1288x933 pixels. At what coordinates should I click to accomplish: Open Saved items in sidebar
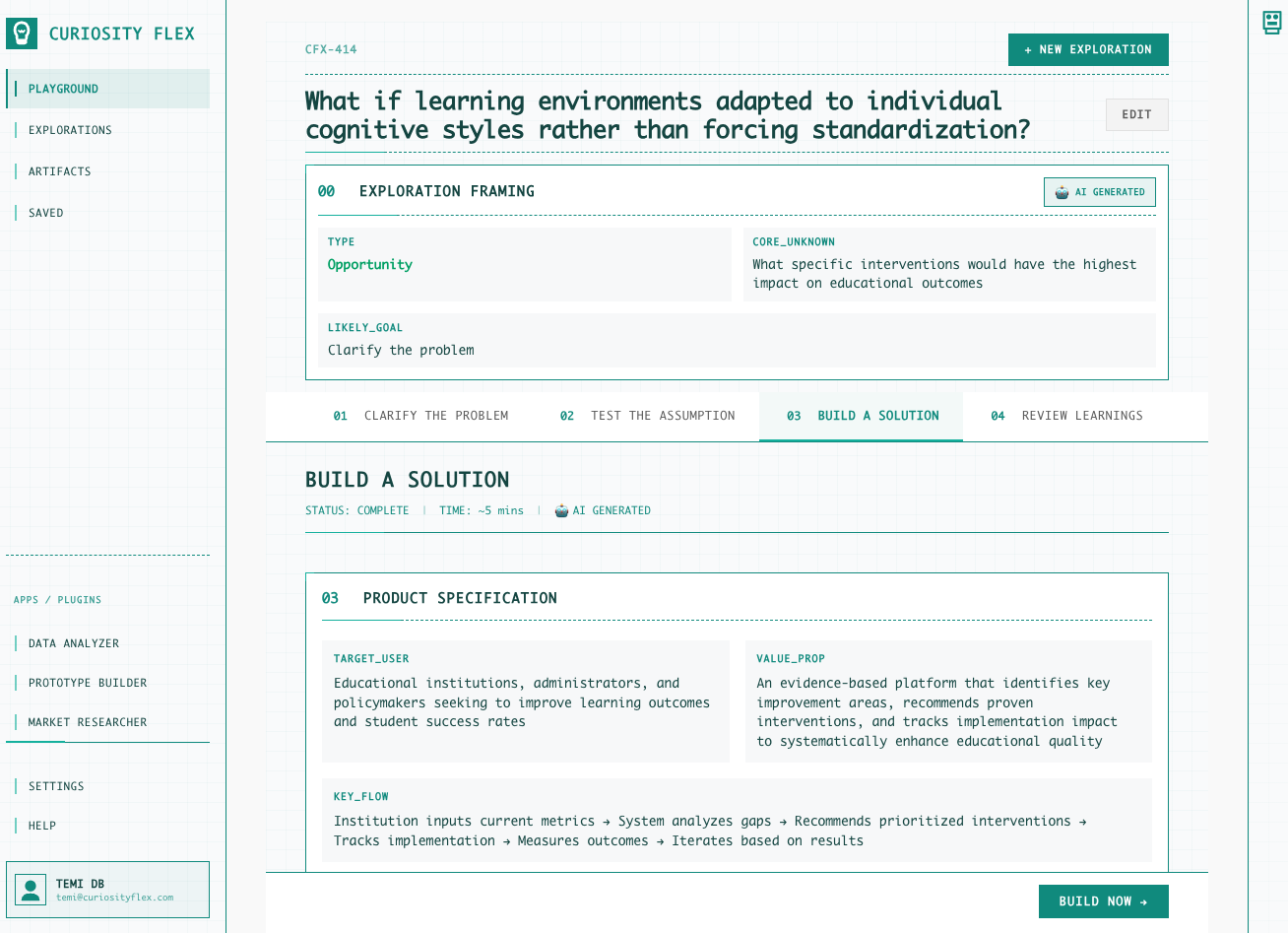coord(45,213)
